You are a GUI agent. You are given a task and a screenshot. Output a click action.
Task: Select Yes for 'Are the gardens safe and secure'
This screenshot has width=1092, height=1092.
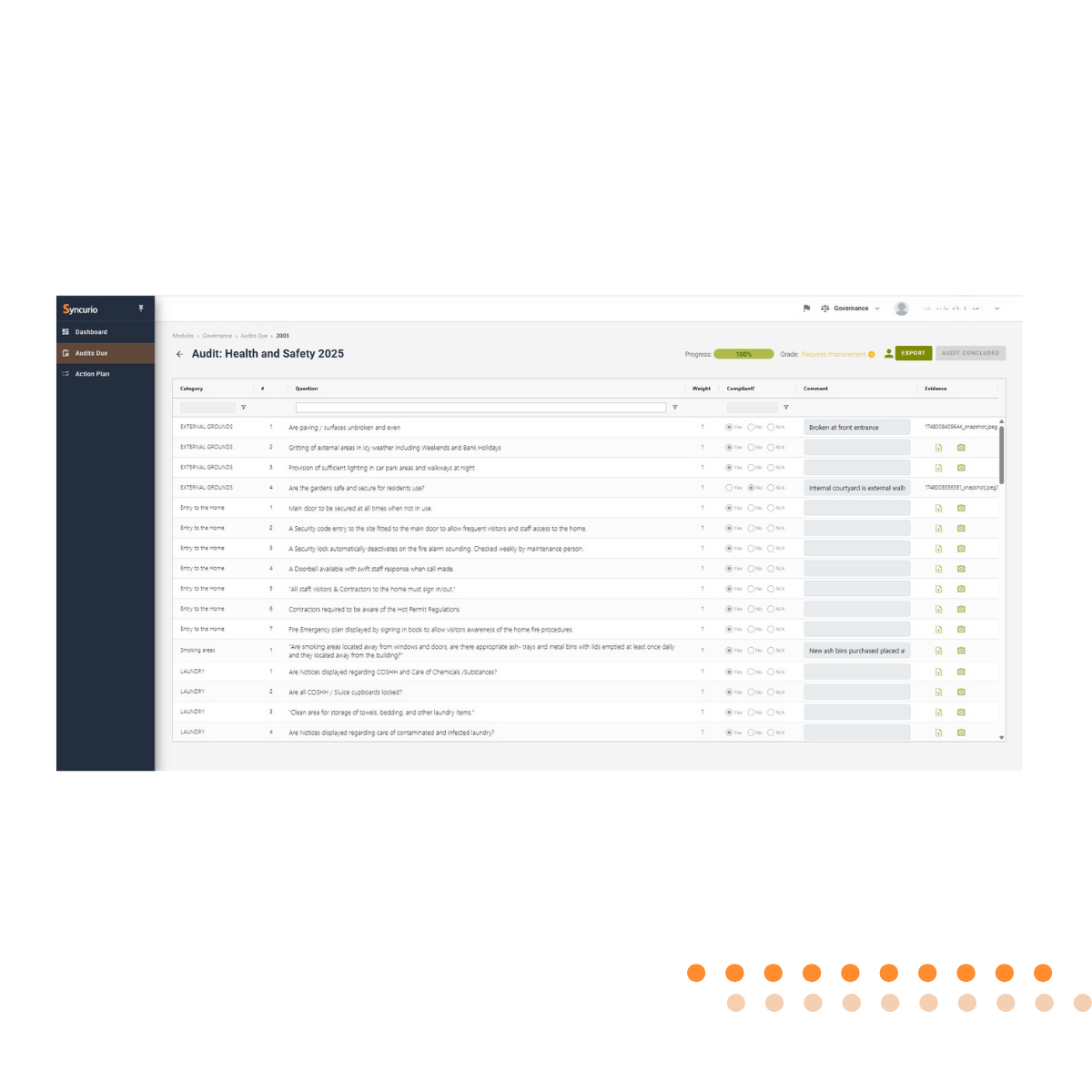pos(731,487)
